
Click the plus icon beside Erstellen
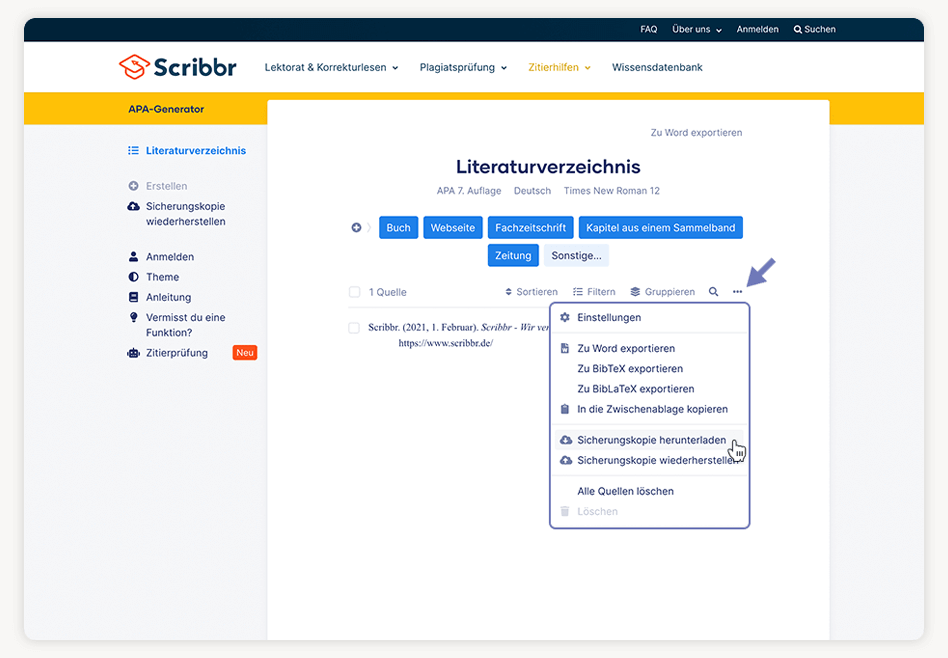133,186
